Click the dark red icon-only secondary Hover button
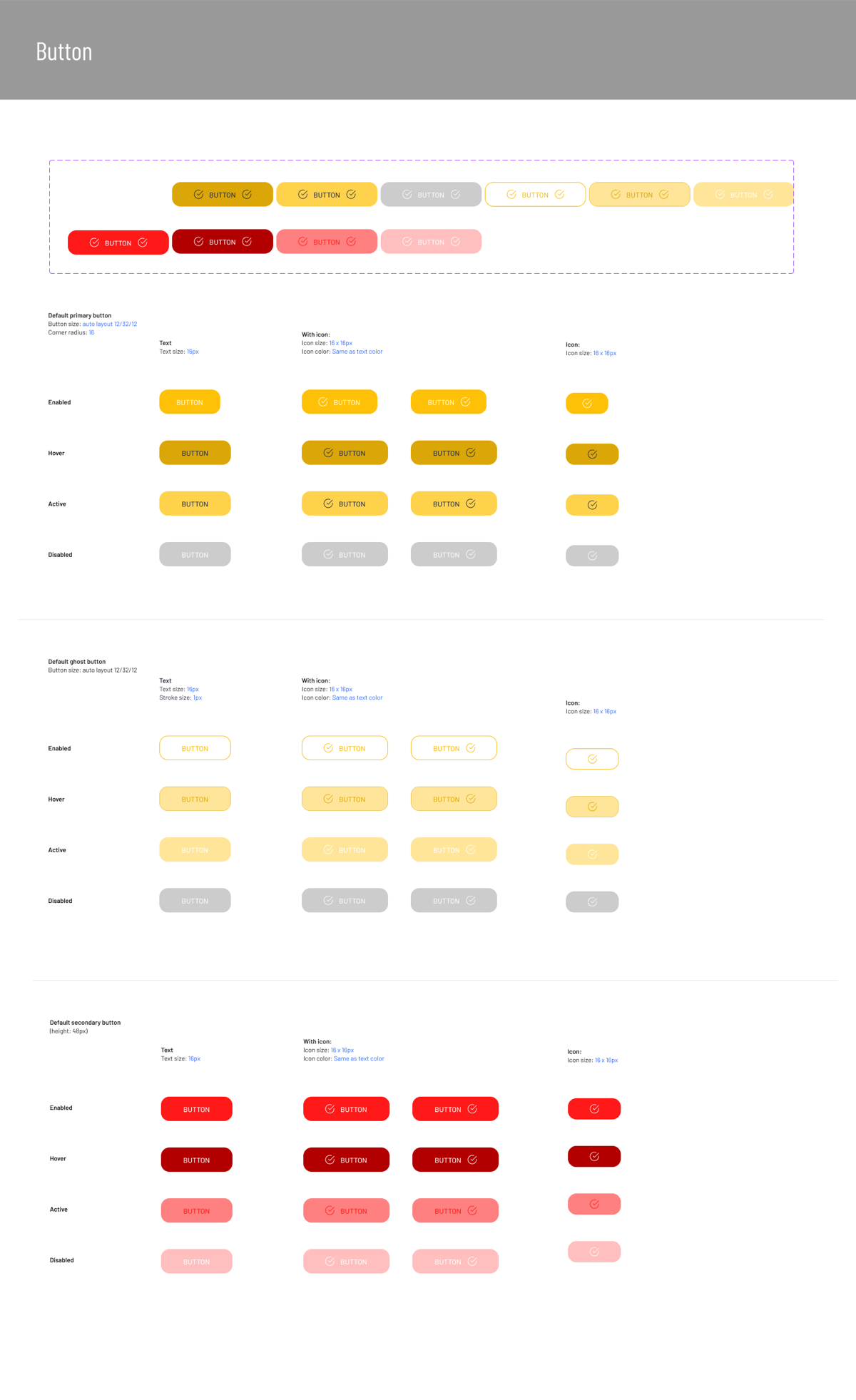The width and height of the screenshot is (856, 1400). (x=593, y=1157)
